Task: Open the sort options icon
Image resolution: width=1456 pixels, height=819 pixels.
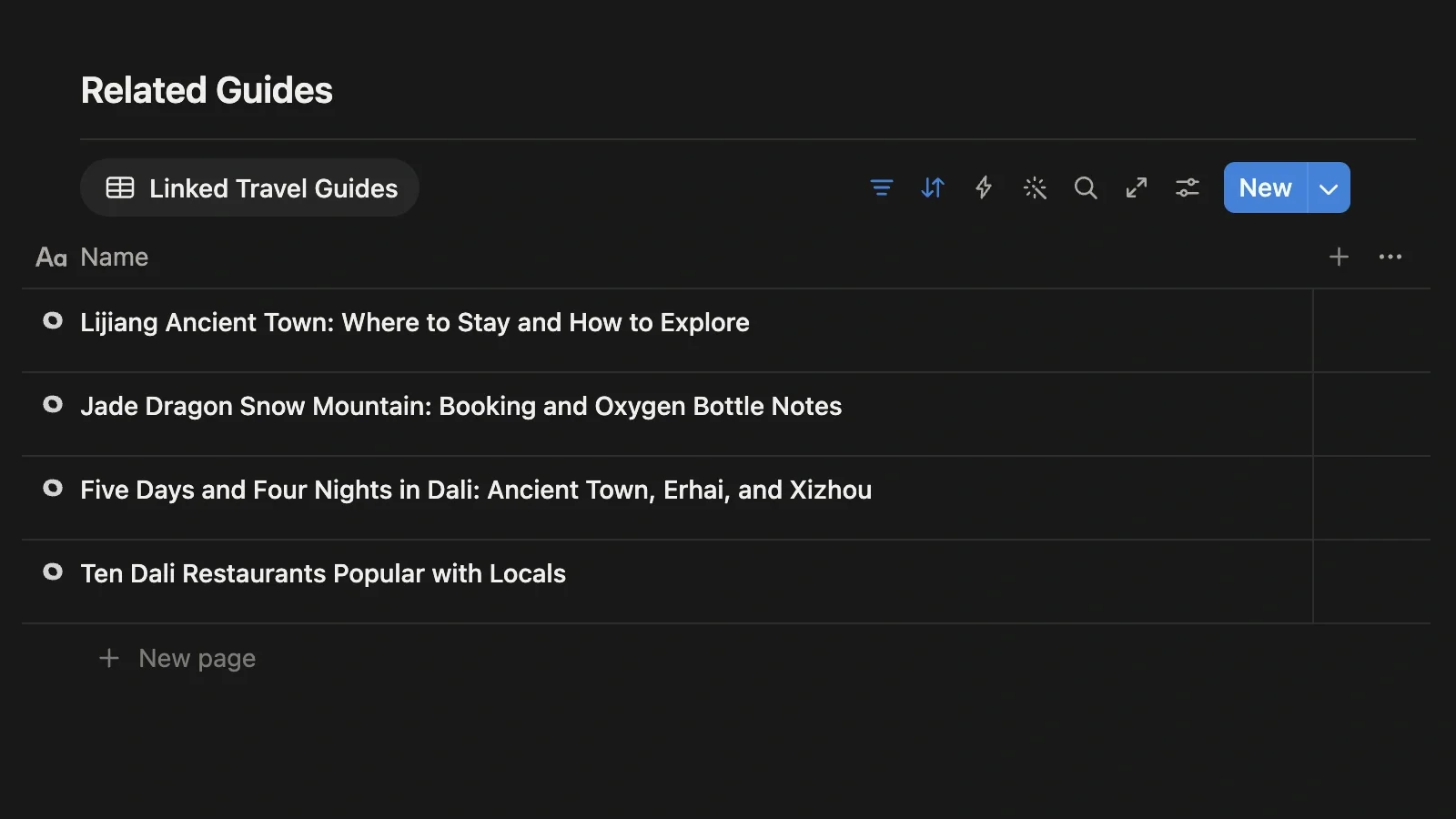Action: 933,187
